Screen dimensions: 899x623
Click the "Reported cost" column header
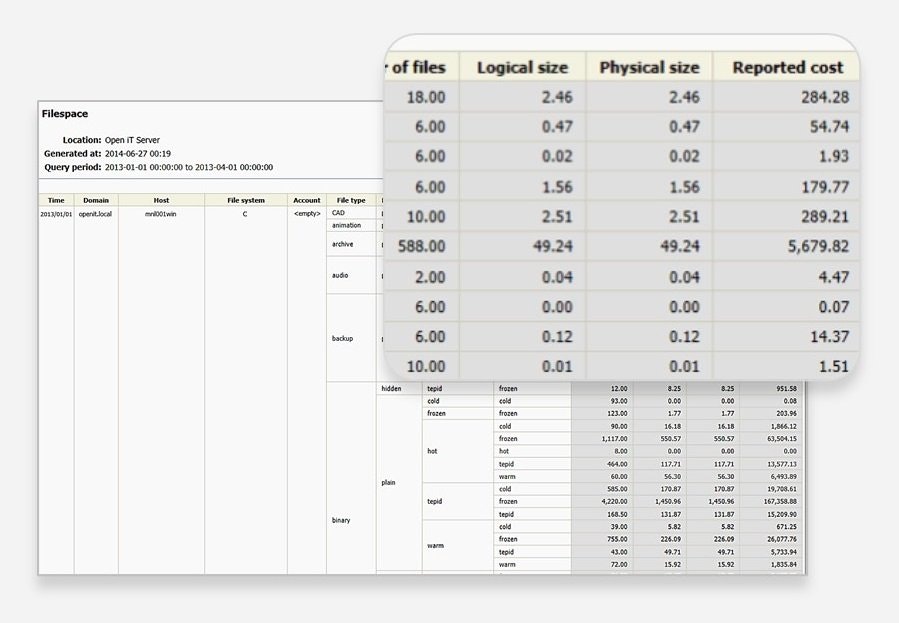(x=786, y=66)
